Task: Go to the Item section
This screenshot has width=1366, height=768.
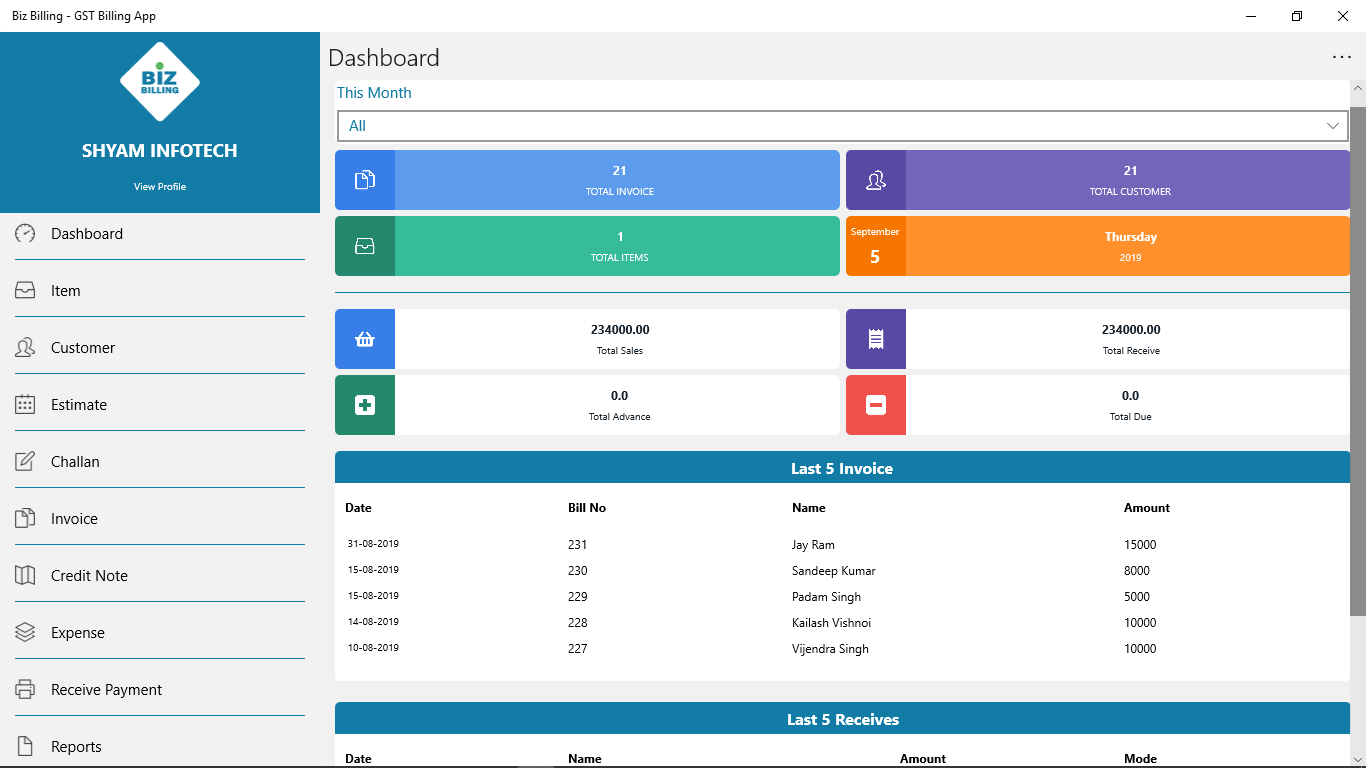Action: pyautogui.click(x=160, y=290)
